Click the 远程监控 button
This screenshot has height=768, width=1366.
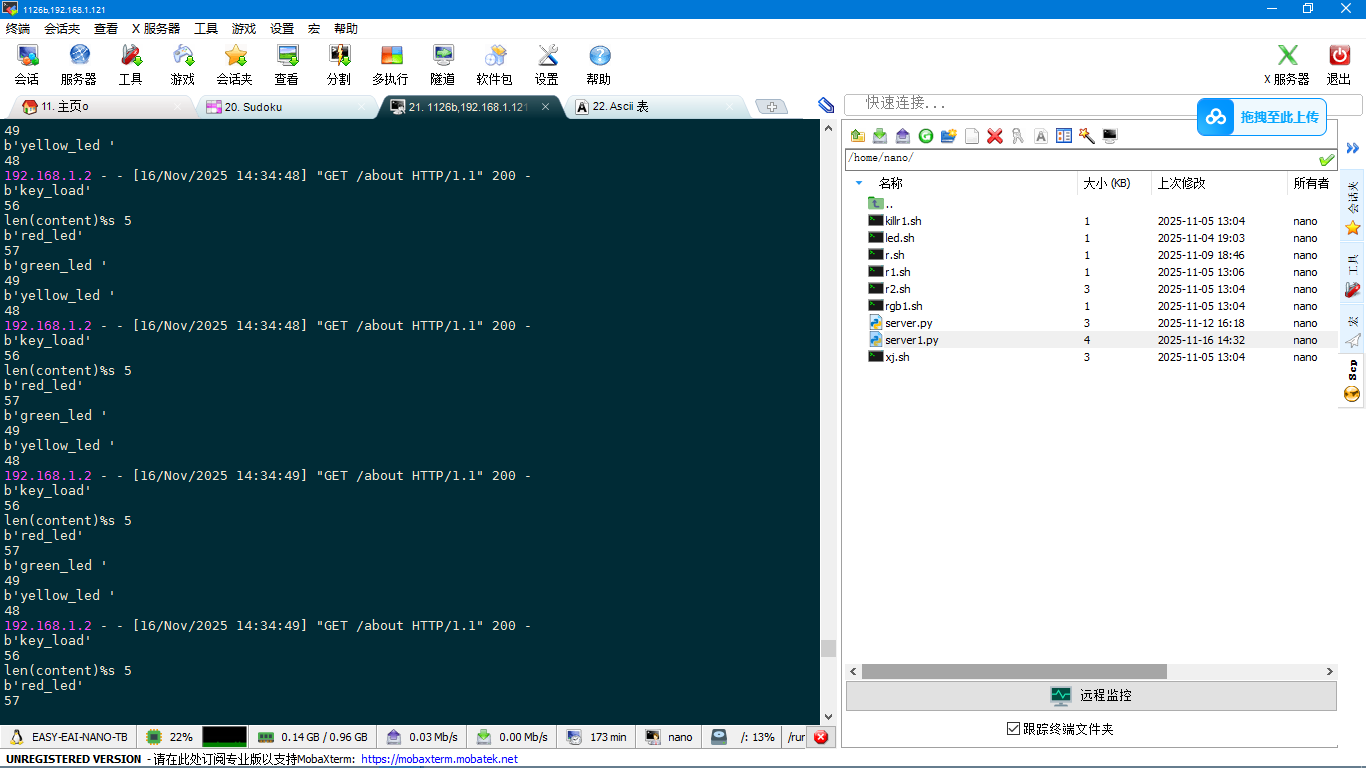(x=1091, y=696)
